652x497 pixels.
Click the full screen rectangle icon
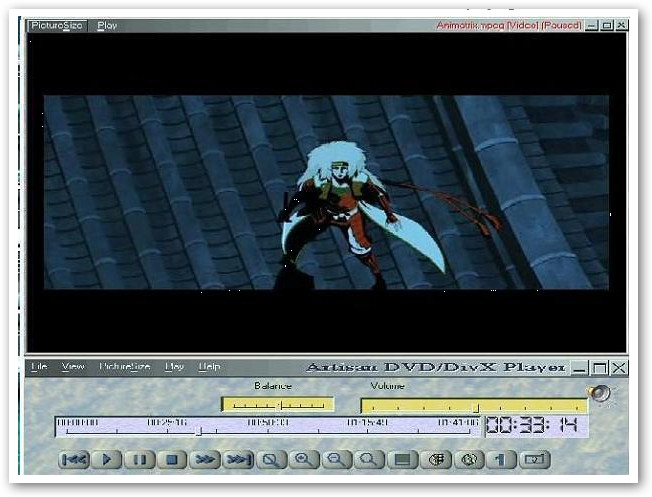pos(403,460)
